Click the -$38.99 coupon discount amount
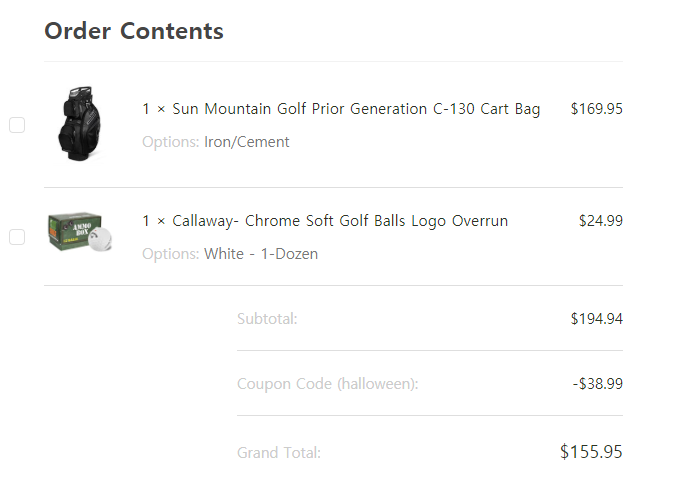 click(598, 384)
